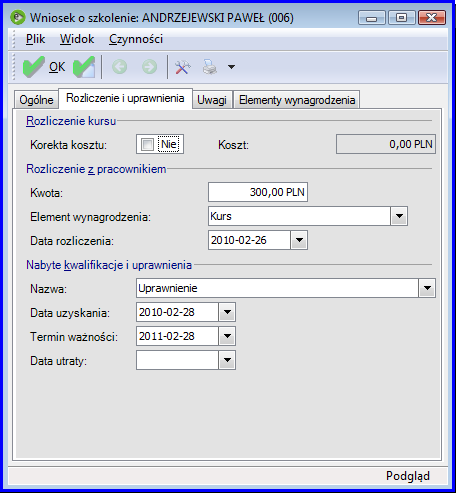Click the Data rozliczenia date field

coord(249,240)
